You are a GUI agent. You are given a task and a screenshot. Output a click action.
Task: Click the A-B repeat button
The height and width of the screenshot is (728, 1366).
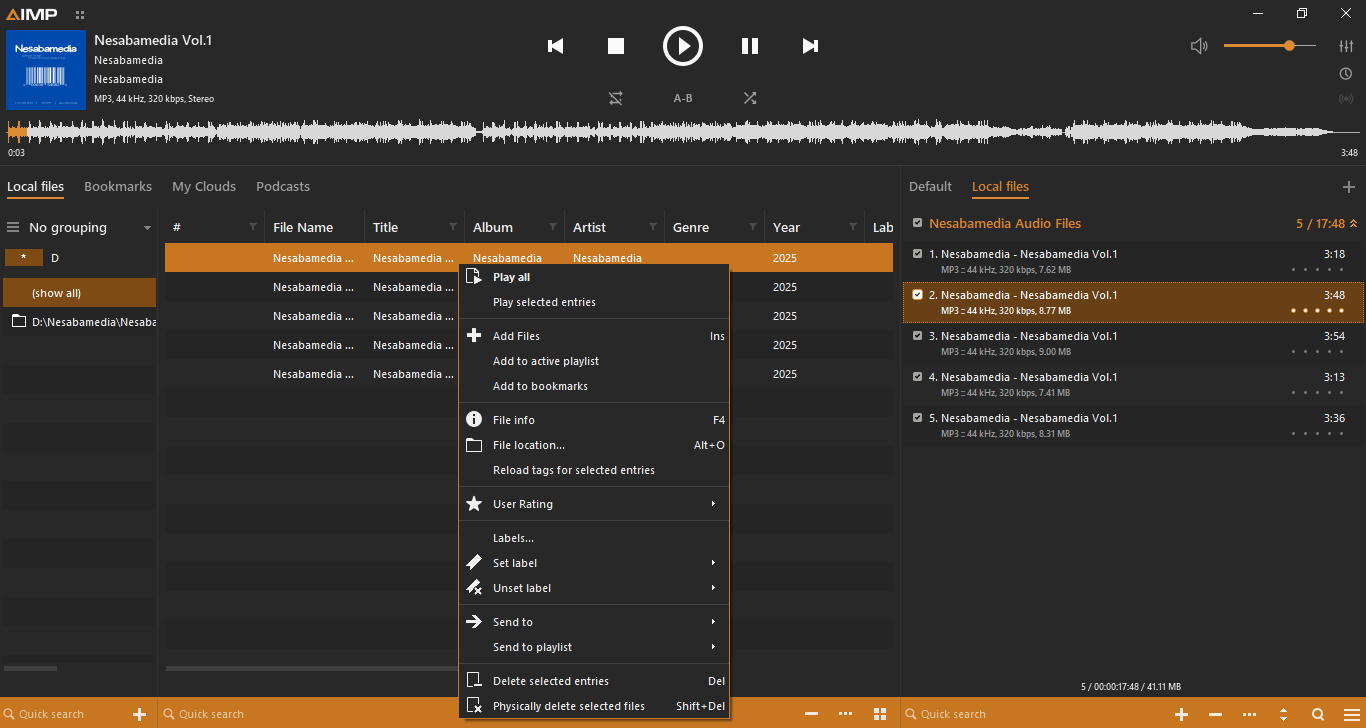click(x=683, y=98)
